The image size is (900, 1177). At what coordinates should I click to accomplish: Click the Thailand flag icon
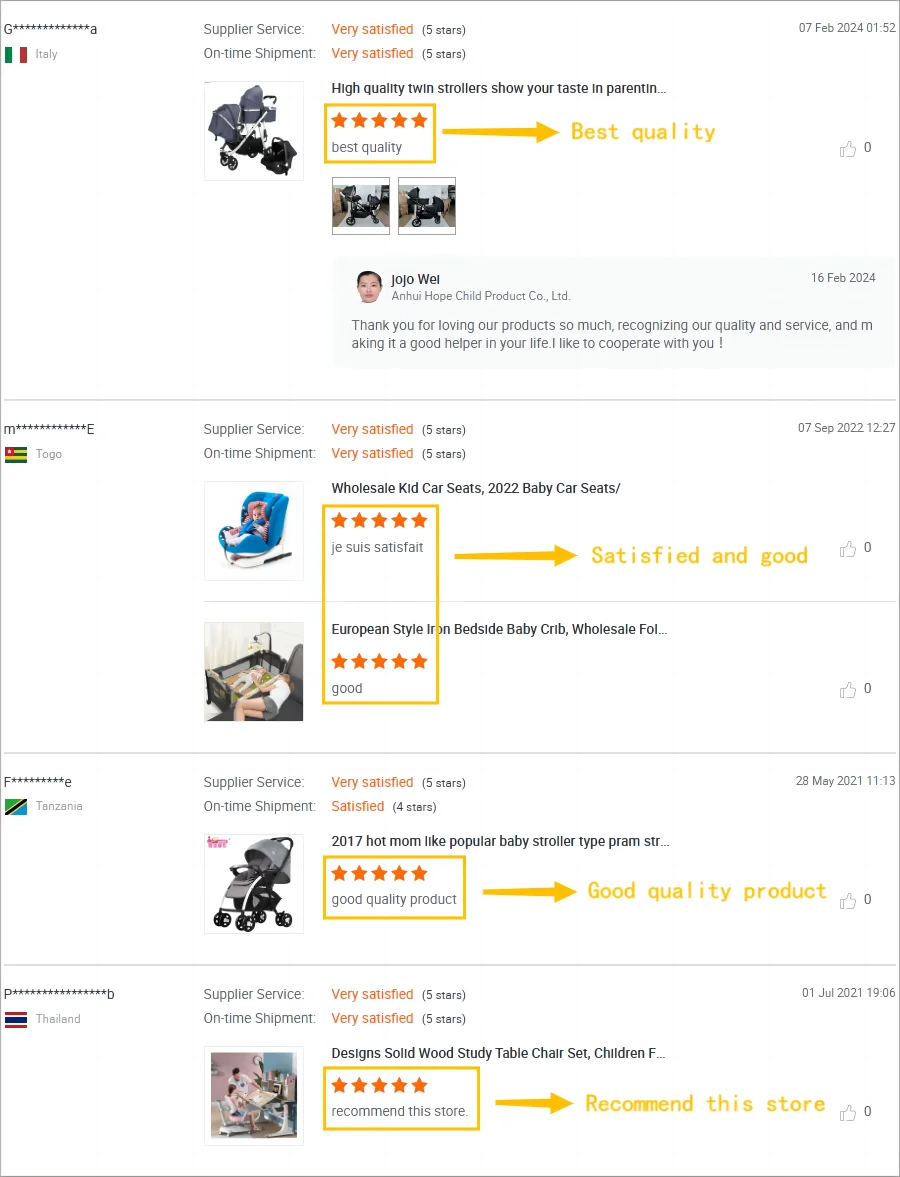(16, 1019)
